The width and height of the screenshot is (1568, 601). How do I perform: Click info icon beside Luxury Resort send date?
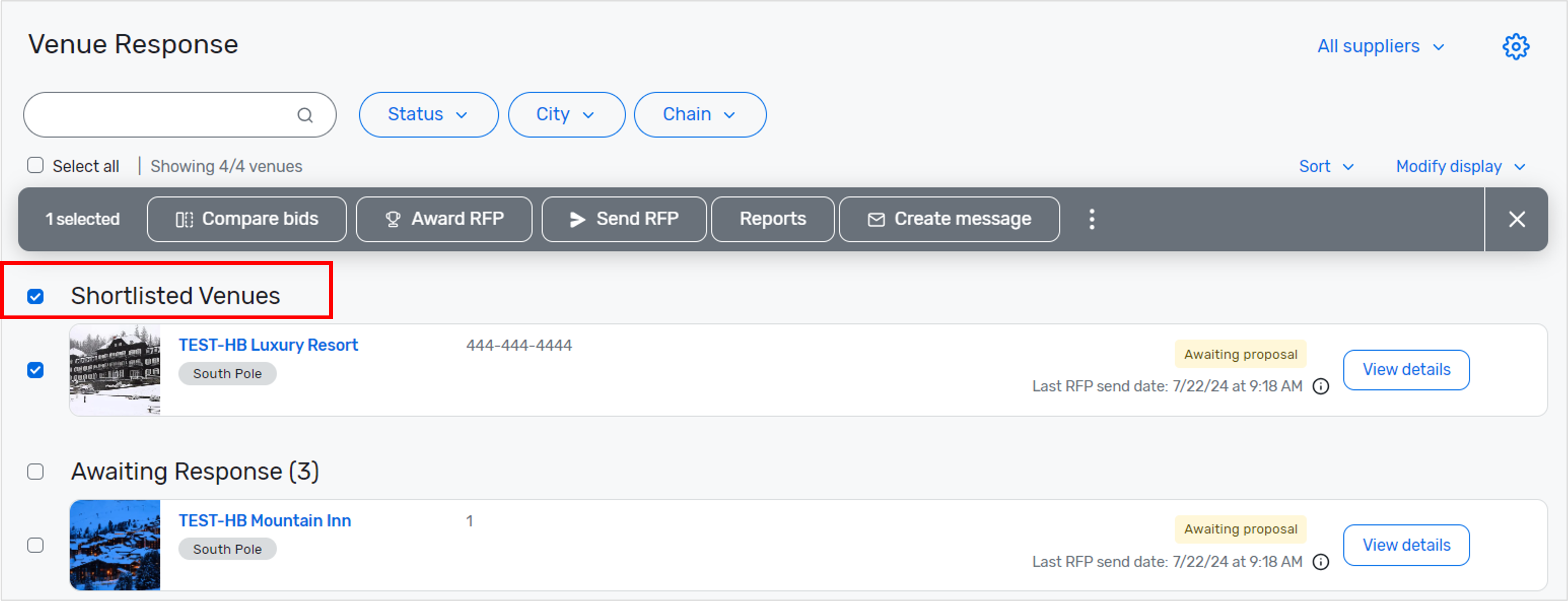pos(1320,387)
